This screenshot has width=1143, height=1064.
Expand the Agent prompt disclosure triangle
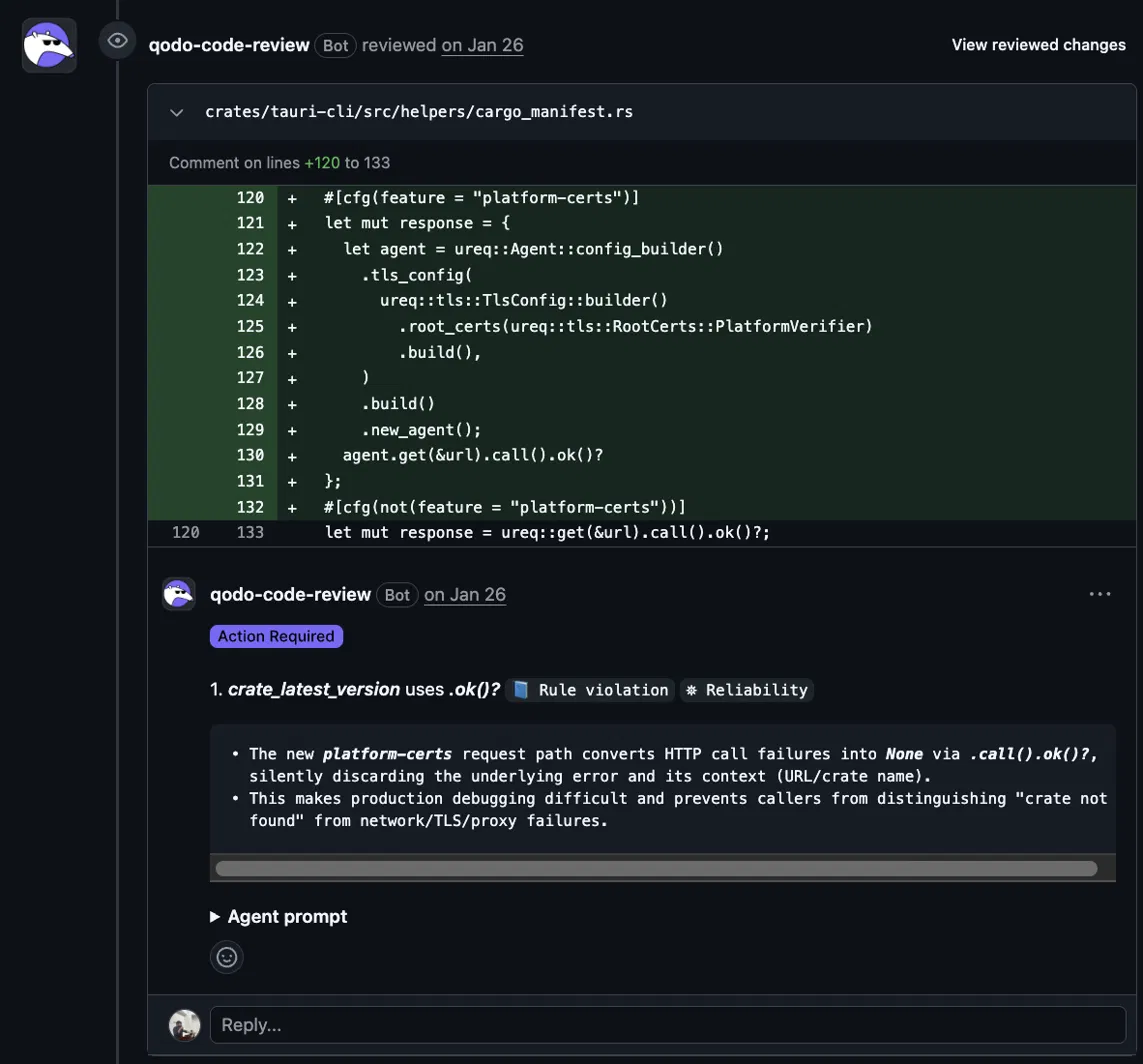pos(215,917)
